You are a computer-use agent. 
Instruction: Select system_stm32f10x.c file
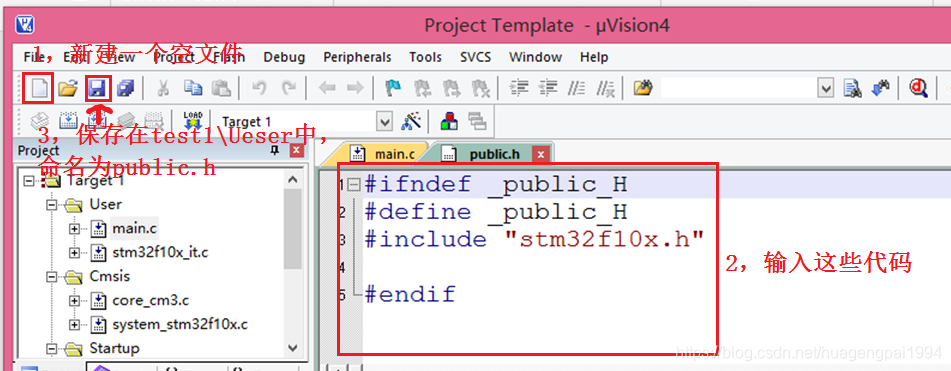click(180, 325)
